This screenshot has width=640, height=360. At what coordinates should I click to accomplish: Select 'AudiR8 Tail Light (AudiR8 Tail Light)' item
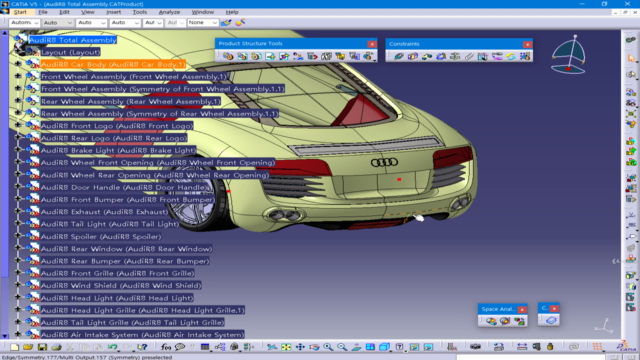(110, 224)
